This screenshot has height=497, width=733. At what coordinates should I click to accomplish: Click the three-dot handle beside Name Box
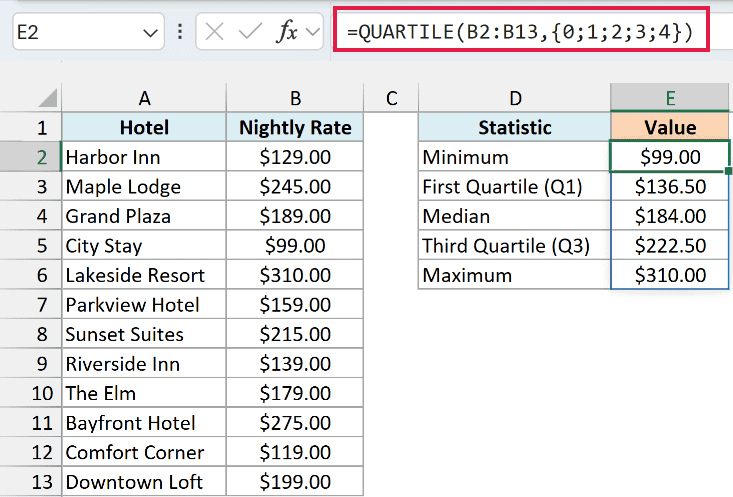click(x=180, y=32)
